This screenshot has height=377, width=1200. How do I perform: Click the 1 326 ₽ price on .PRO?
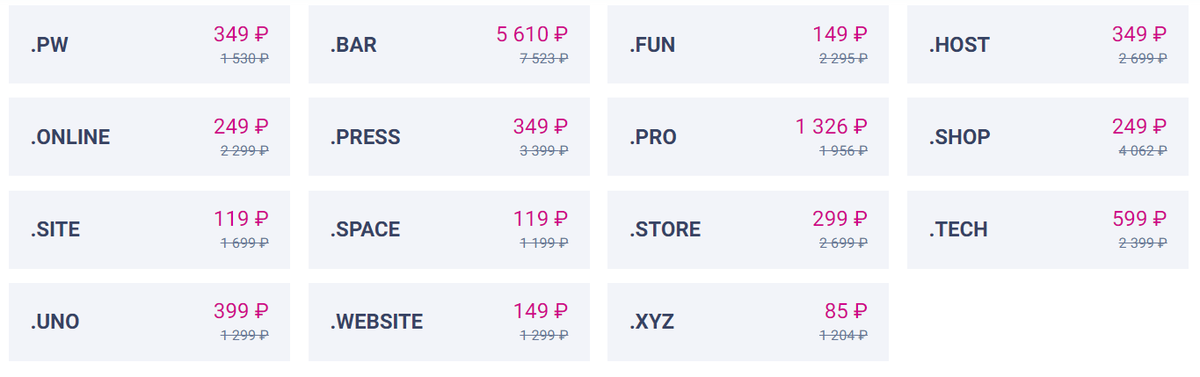coord(832,127)
